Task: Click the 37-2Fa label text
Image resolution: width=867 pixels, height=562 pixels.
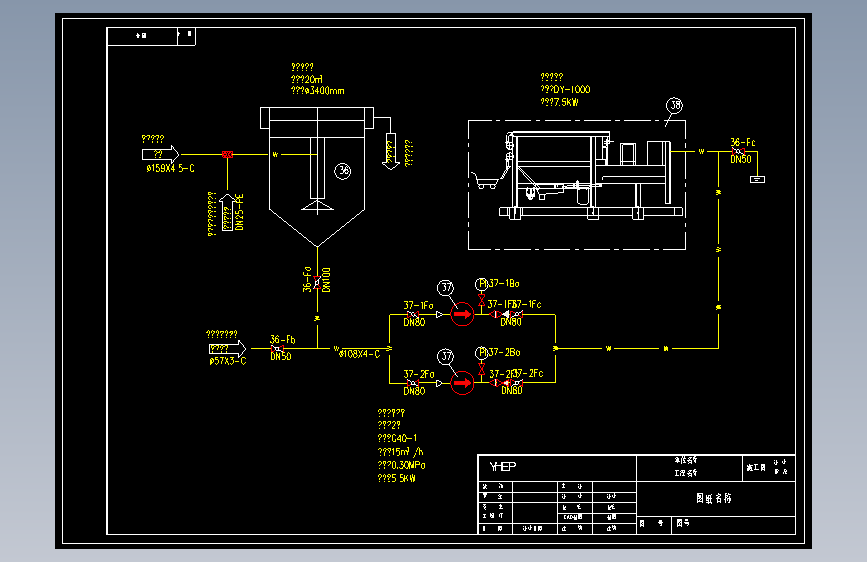Action: [x=419, y=374]
